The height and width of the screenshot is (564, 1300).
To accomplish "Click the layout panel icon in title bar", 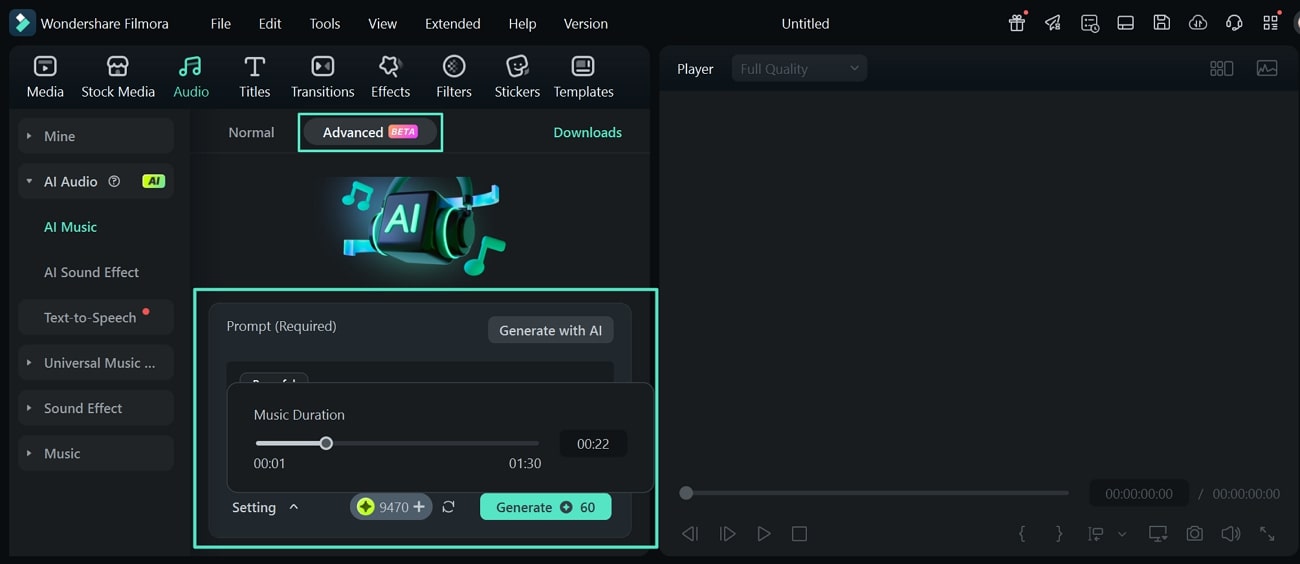I will point(1126,23).
